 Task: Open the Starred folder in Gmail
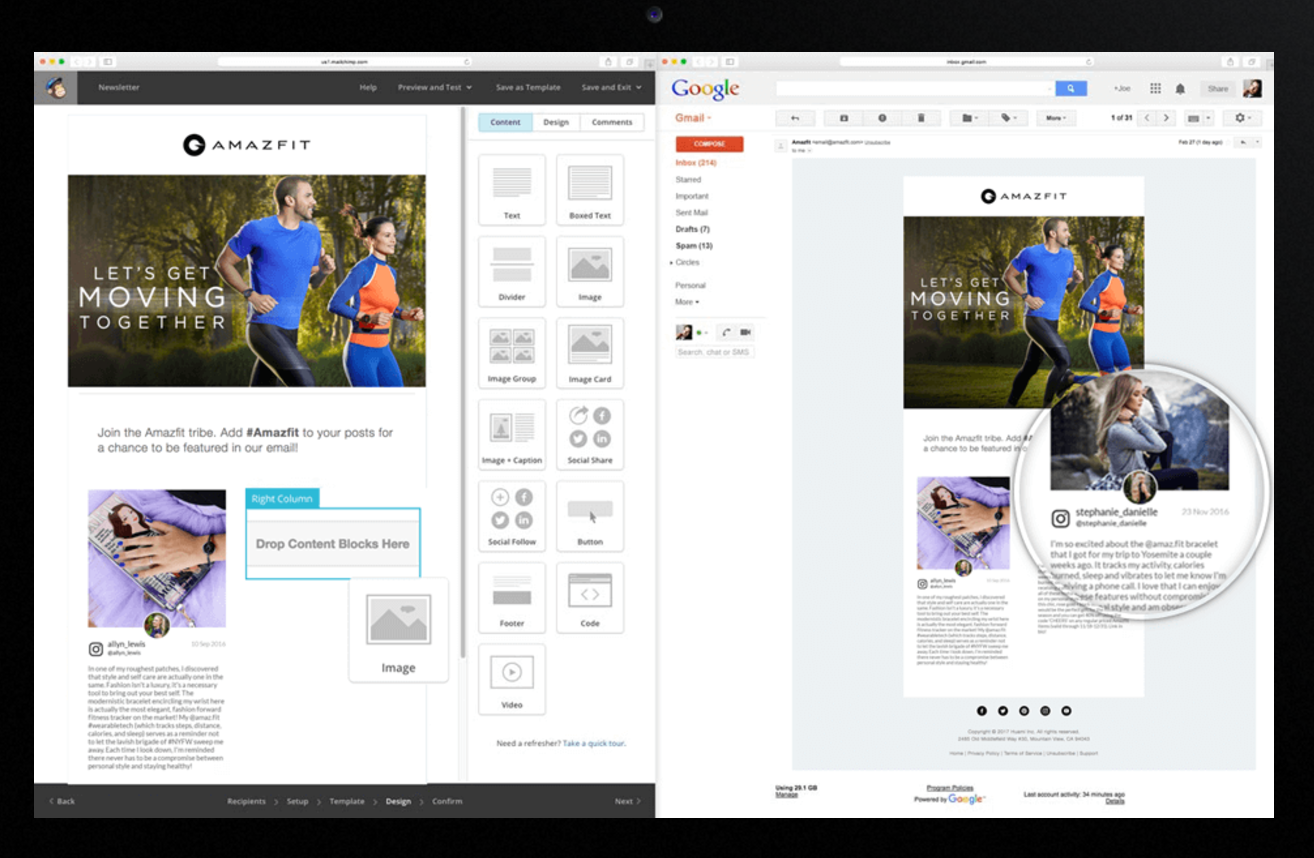point(688,180)
